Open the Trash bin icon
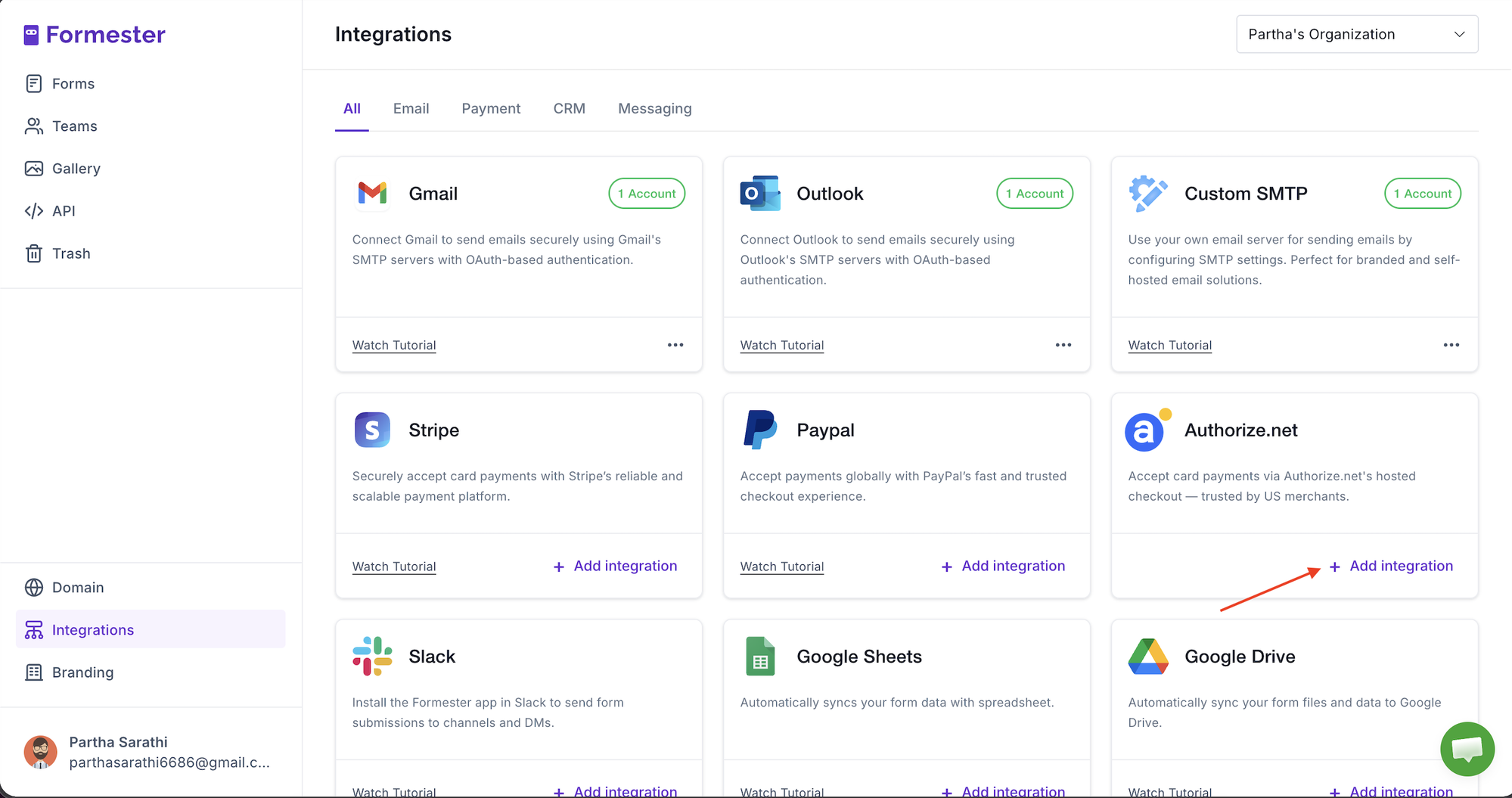Screen dimensions: 1512x798 point(34,253)
